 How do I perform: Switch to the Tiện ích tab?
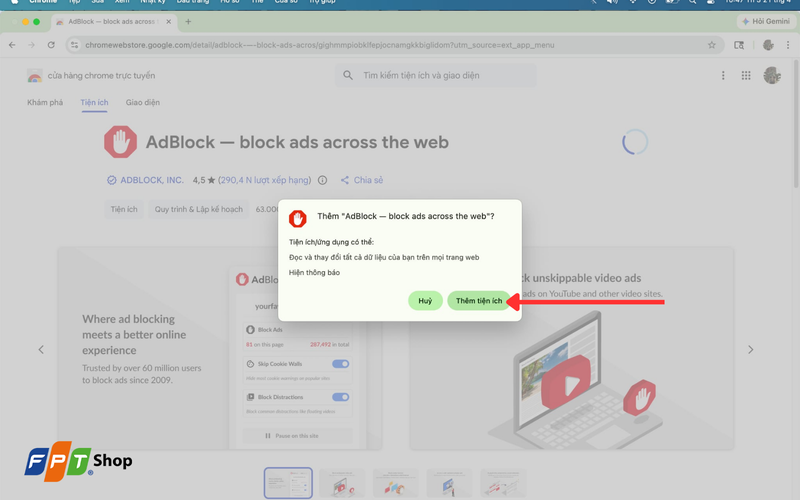pos(94,102)
